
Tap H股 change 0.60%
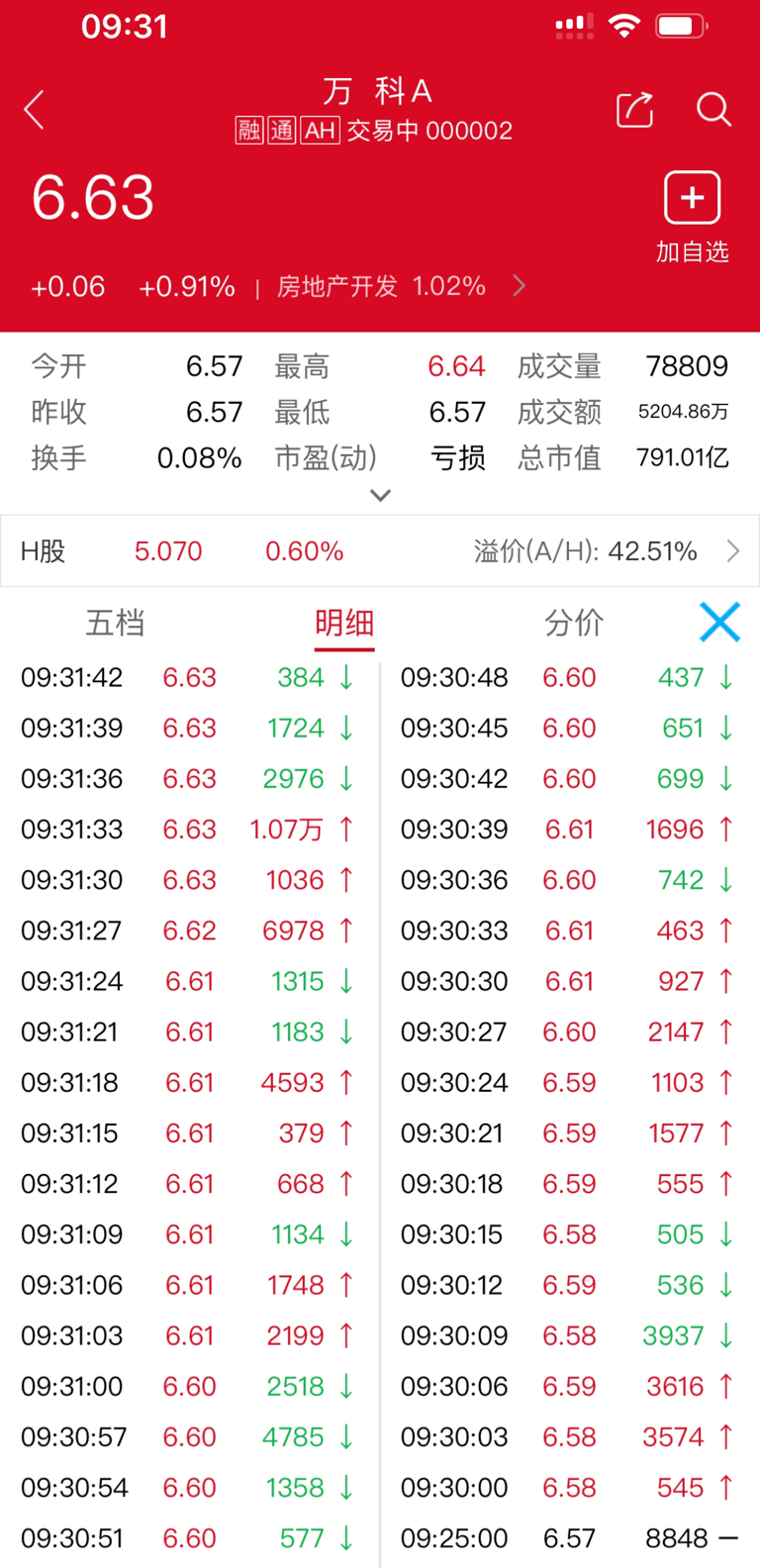pyautogui.click(x=305, y=551)
